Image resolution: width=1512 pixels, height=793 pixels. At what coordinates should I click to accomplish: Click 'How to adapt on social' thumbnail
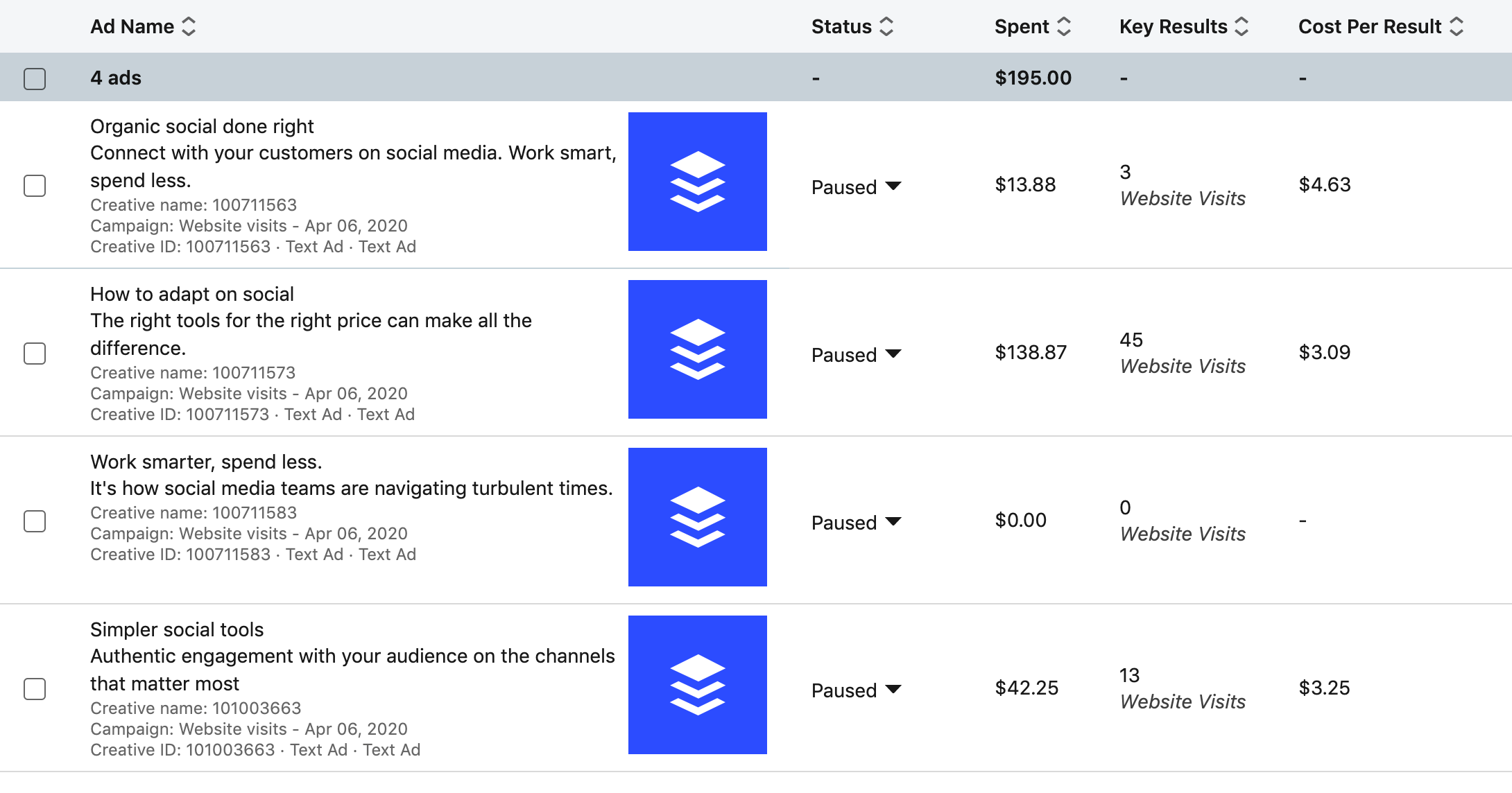pos(697,349)
